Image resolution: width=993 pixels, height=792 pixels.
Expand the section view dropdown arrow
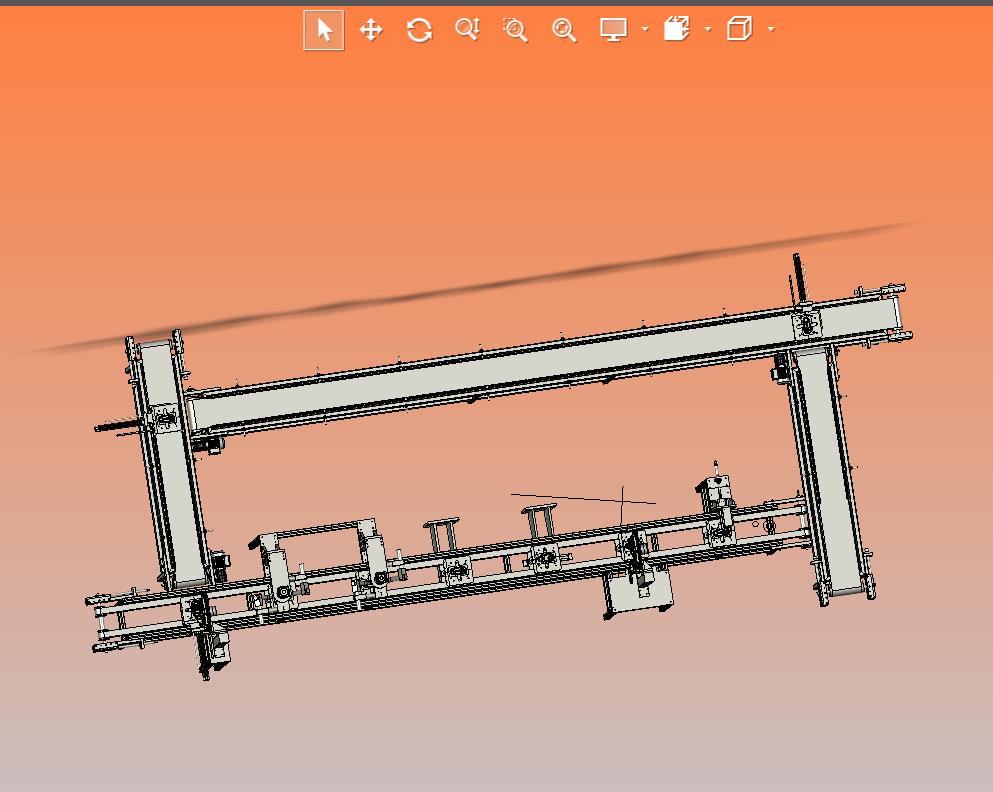click(x=708, y=29)
